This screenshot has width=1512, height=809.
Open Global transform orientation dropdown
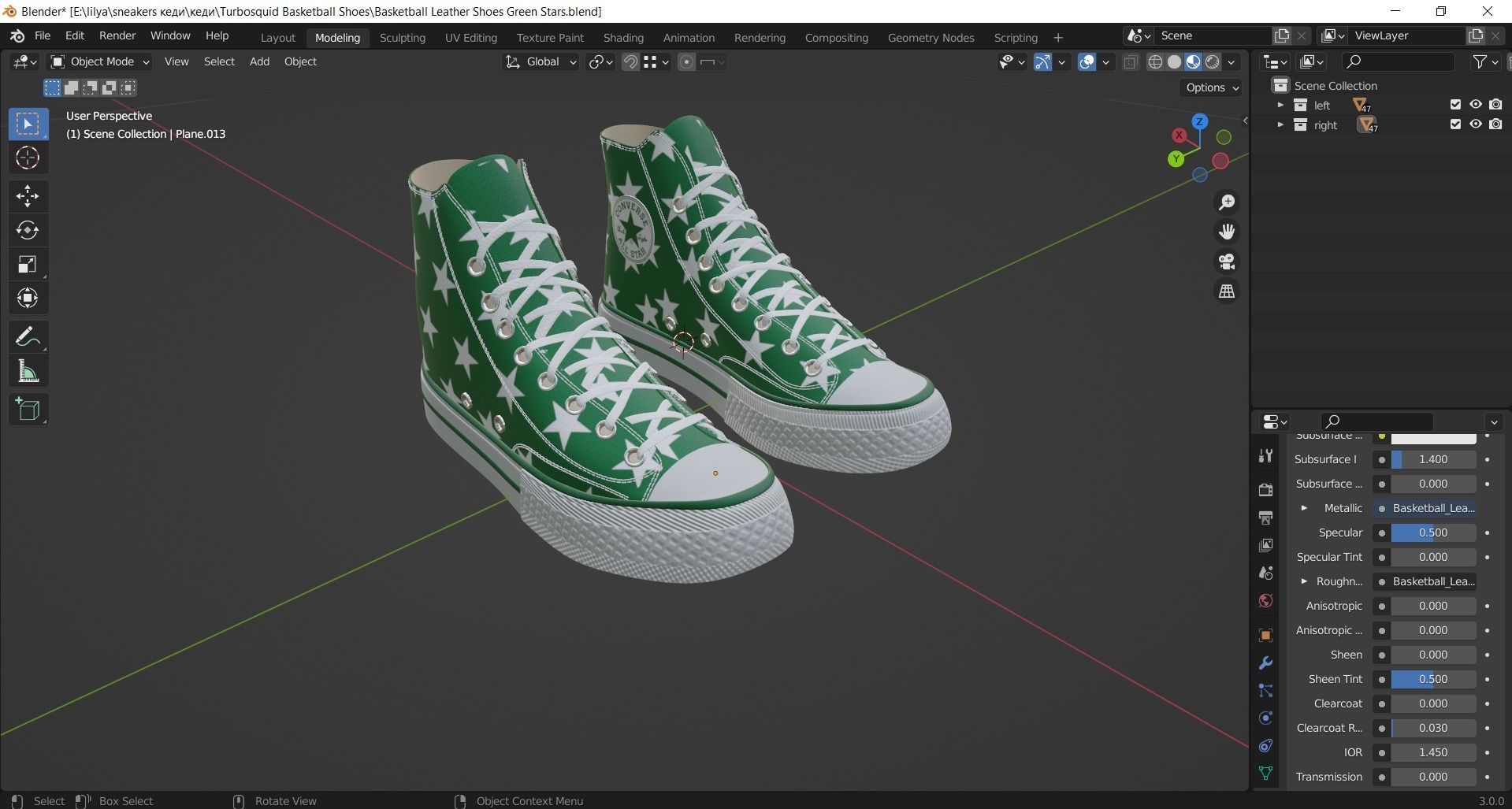541,61
